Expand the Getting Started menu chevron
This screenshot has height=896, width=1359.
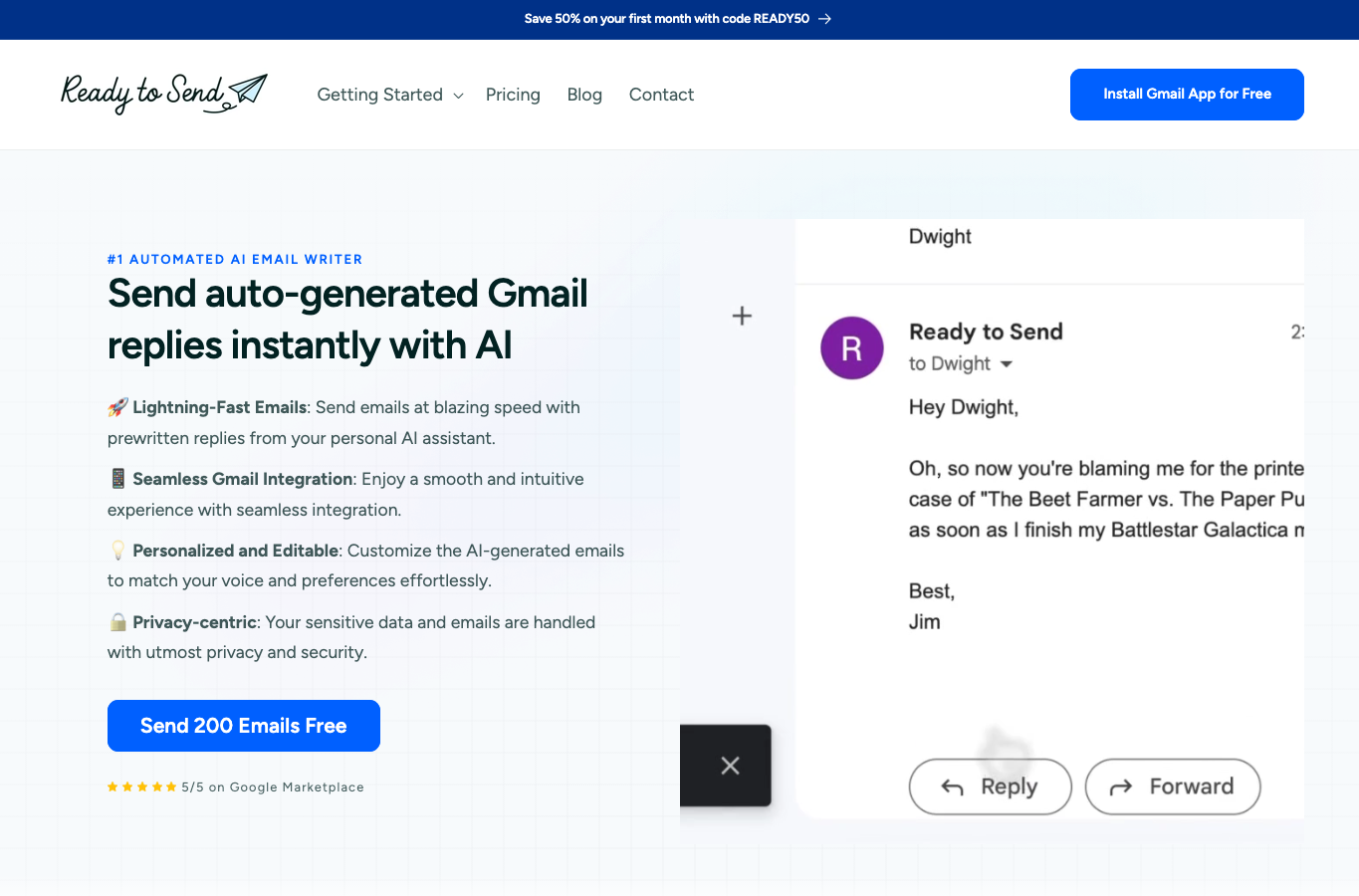pos(458,96)
